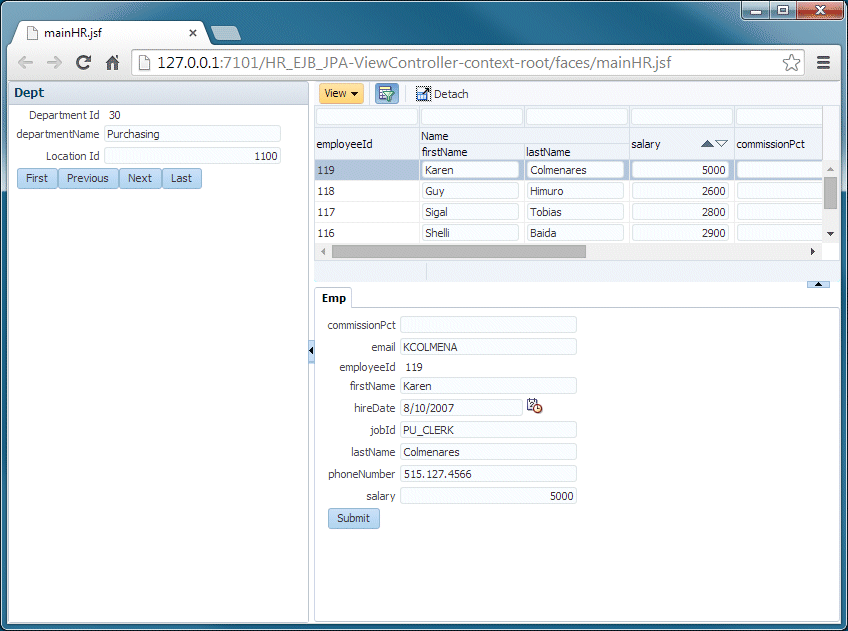Collapse the left Dept splitter panel

pyautogui.click(x=311, y=350)
